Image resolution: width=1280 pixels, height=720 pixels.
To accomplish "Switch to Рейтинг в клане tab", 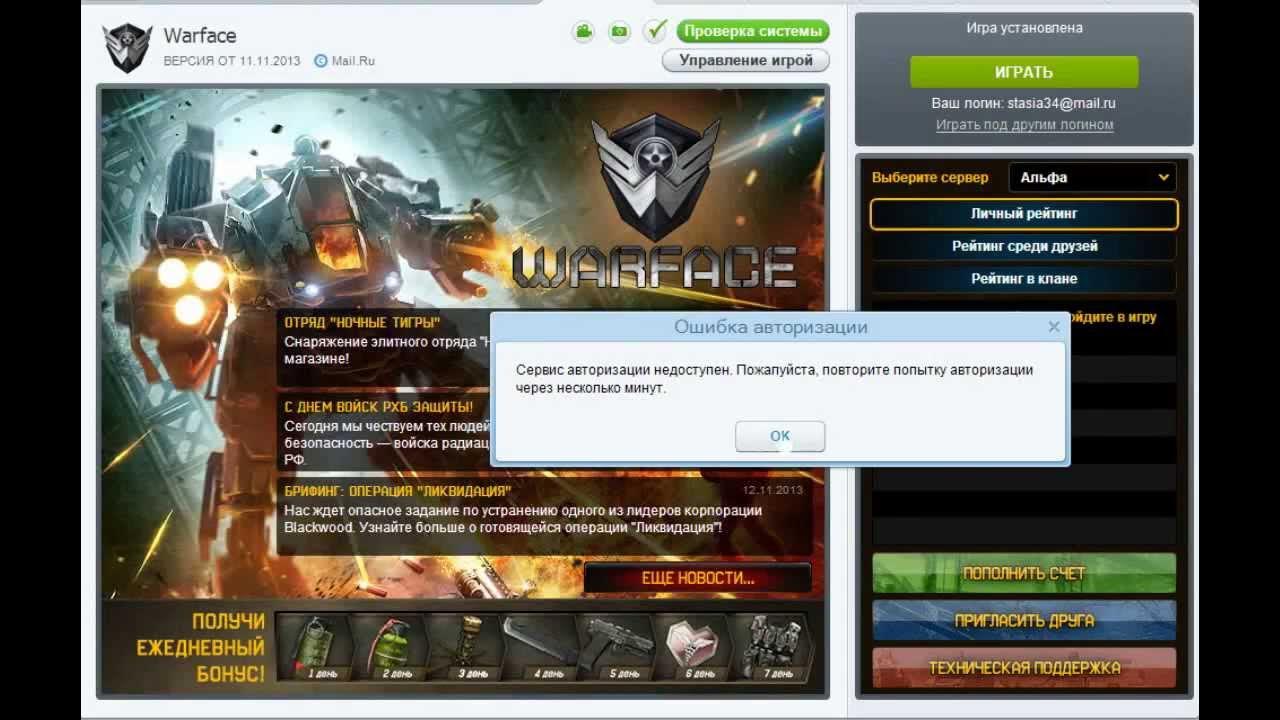I will pyautogui.click(x=1024, y=279).
